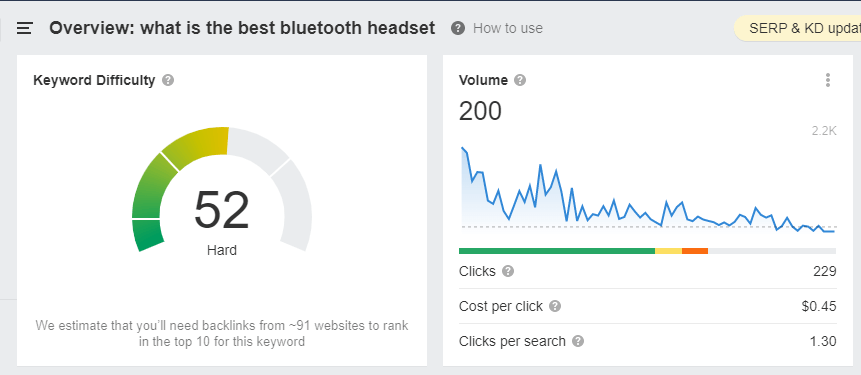Click the Cost per click label
Viewport: 861px width, 375px height.
tap(501, 306)
